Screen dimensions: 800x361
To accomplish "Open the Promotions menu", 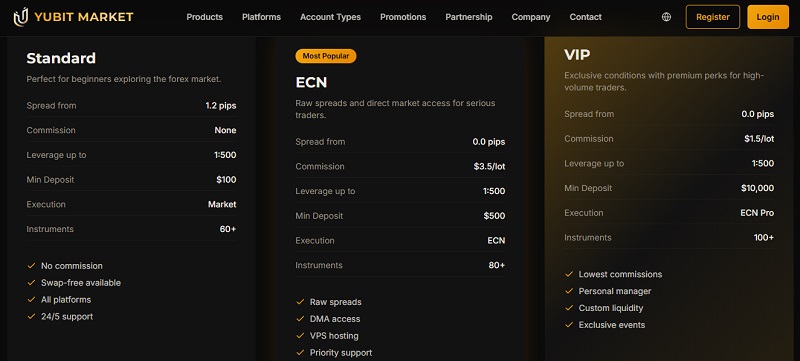I will pyautogui.click(x=403, y=17).
